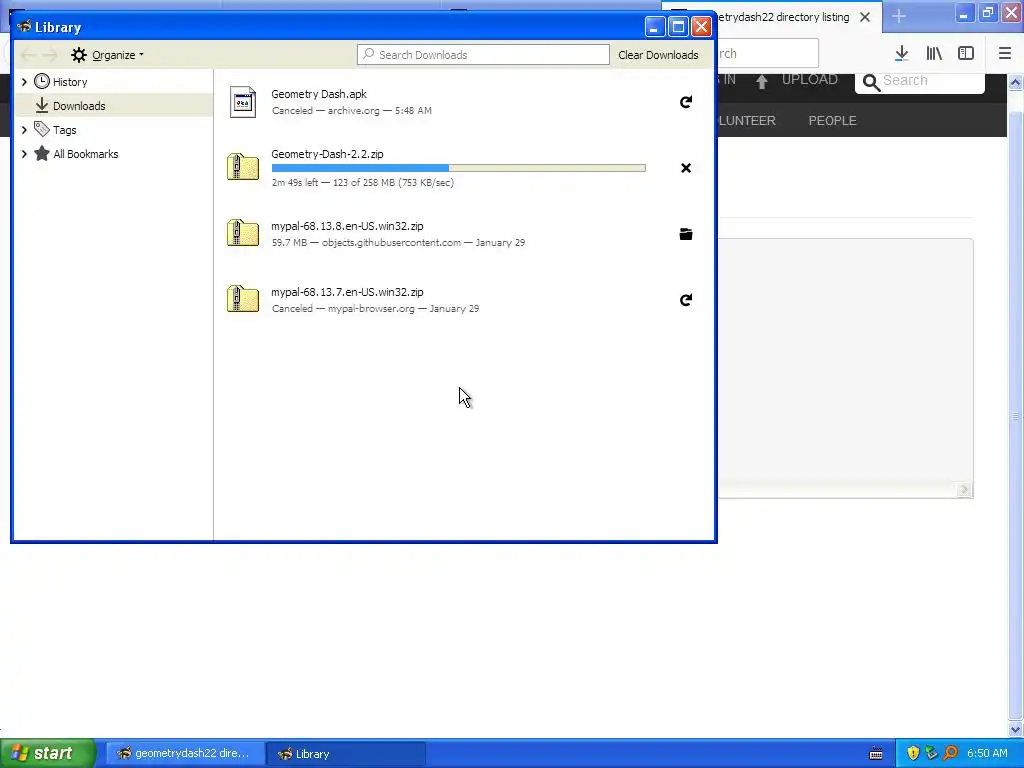Image resolution: width=1024 pixels, height=768 pixels.
Task: Select Downloads in the Library sidebar
Action: click(x=114, y=106)
